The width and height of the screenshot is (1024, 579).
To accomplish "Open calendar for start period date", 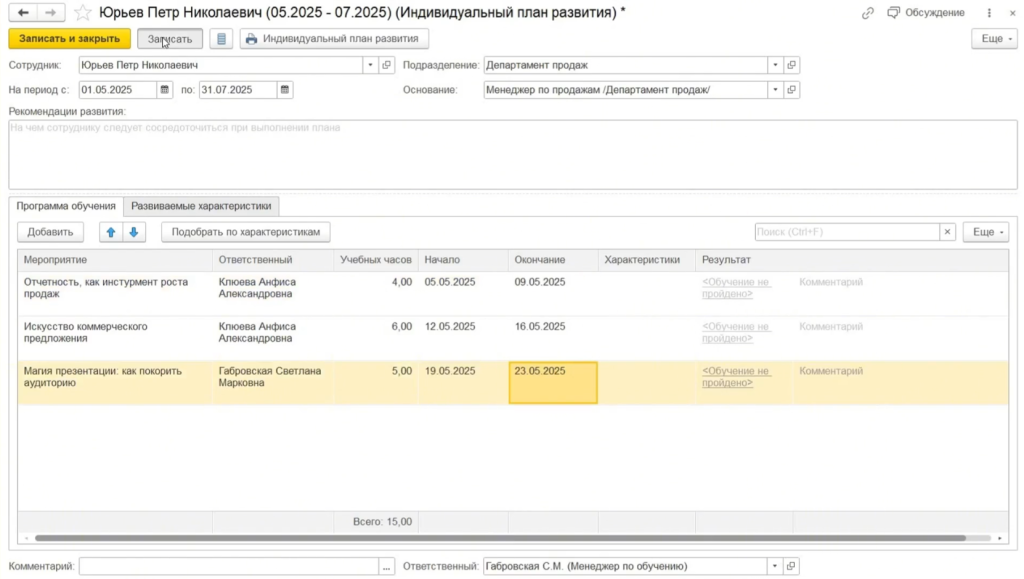I will click(x=165, y=90).
